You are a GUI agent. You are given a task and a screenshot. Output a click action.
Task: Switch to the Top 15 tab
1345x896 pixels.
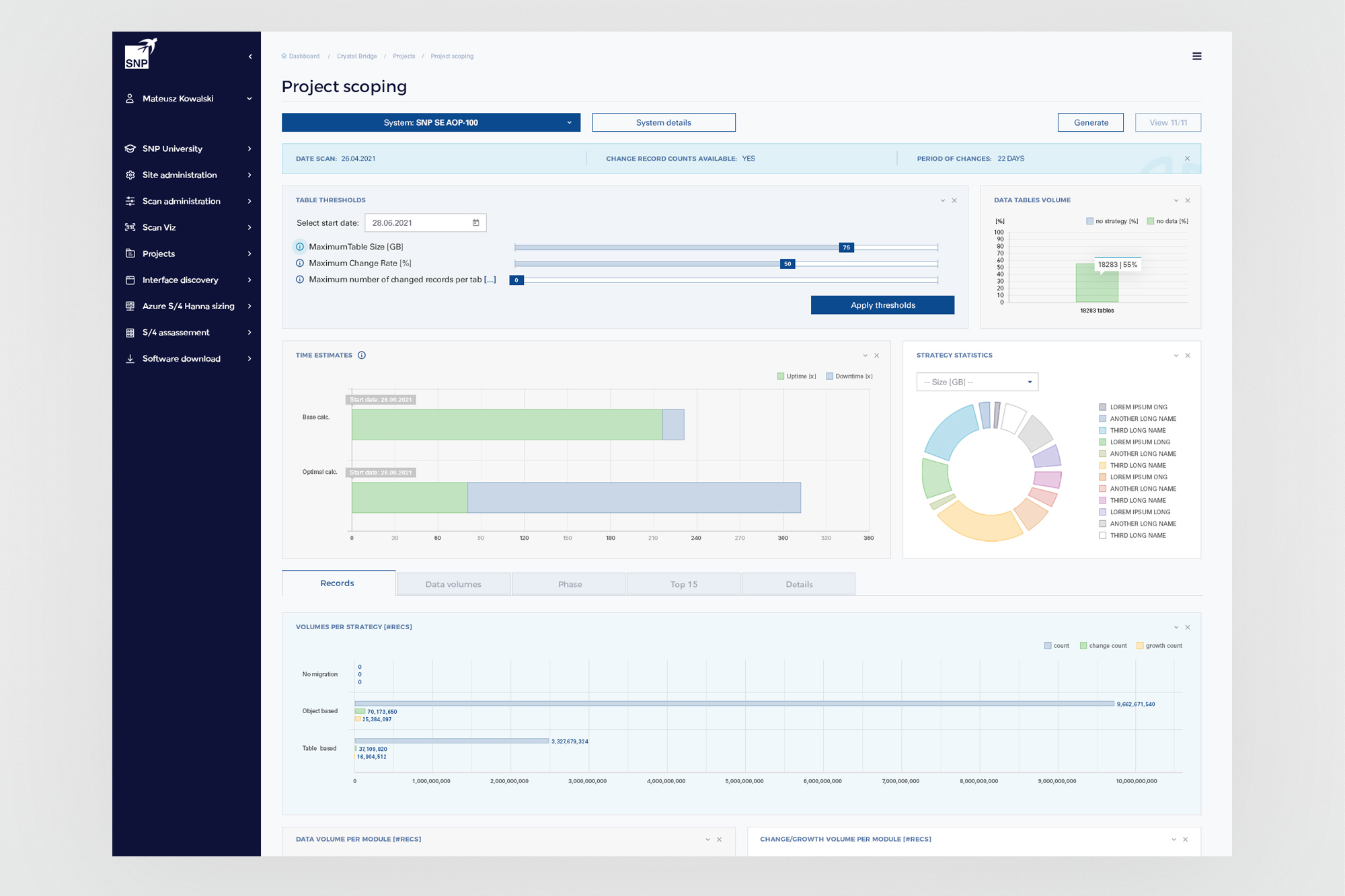coord(683,584)
